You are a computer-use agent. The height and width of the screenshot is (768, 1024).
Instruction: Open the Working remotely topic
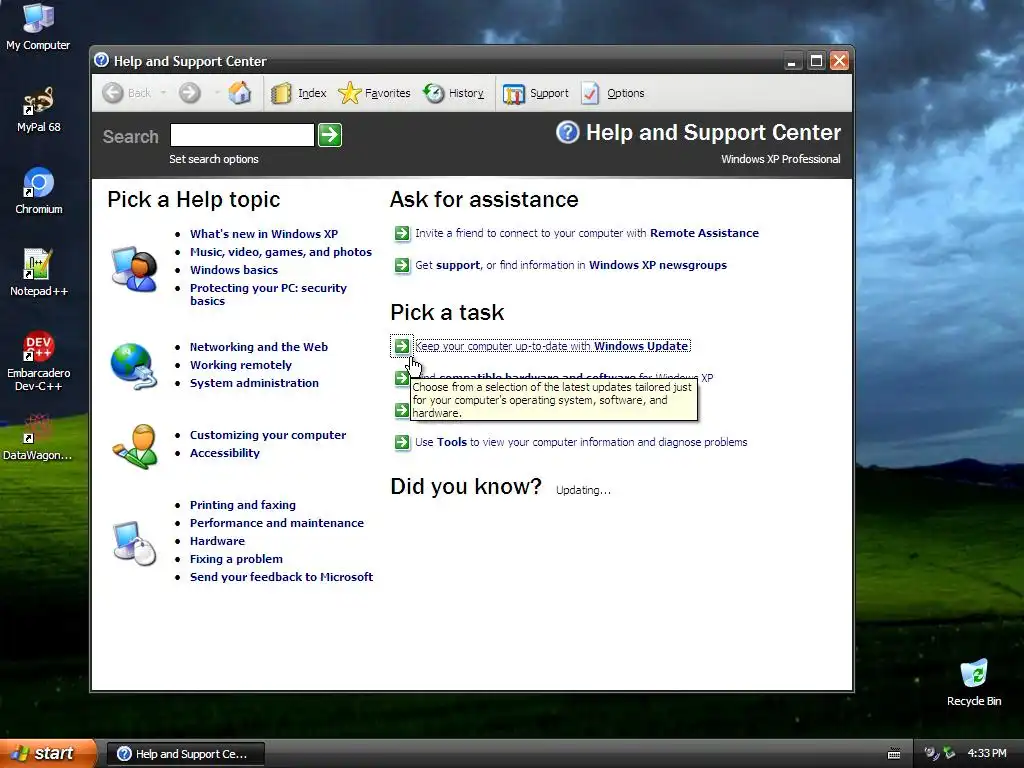tap(240, 365)
